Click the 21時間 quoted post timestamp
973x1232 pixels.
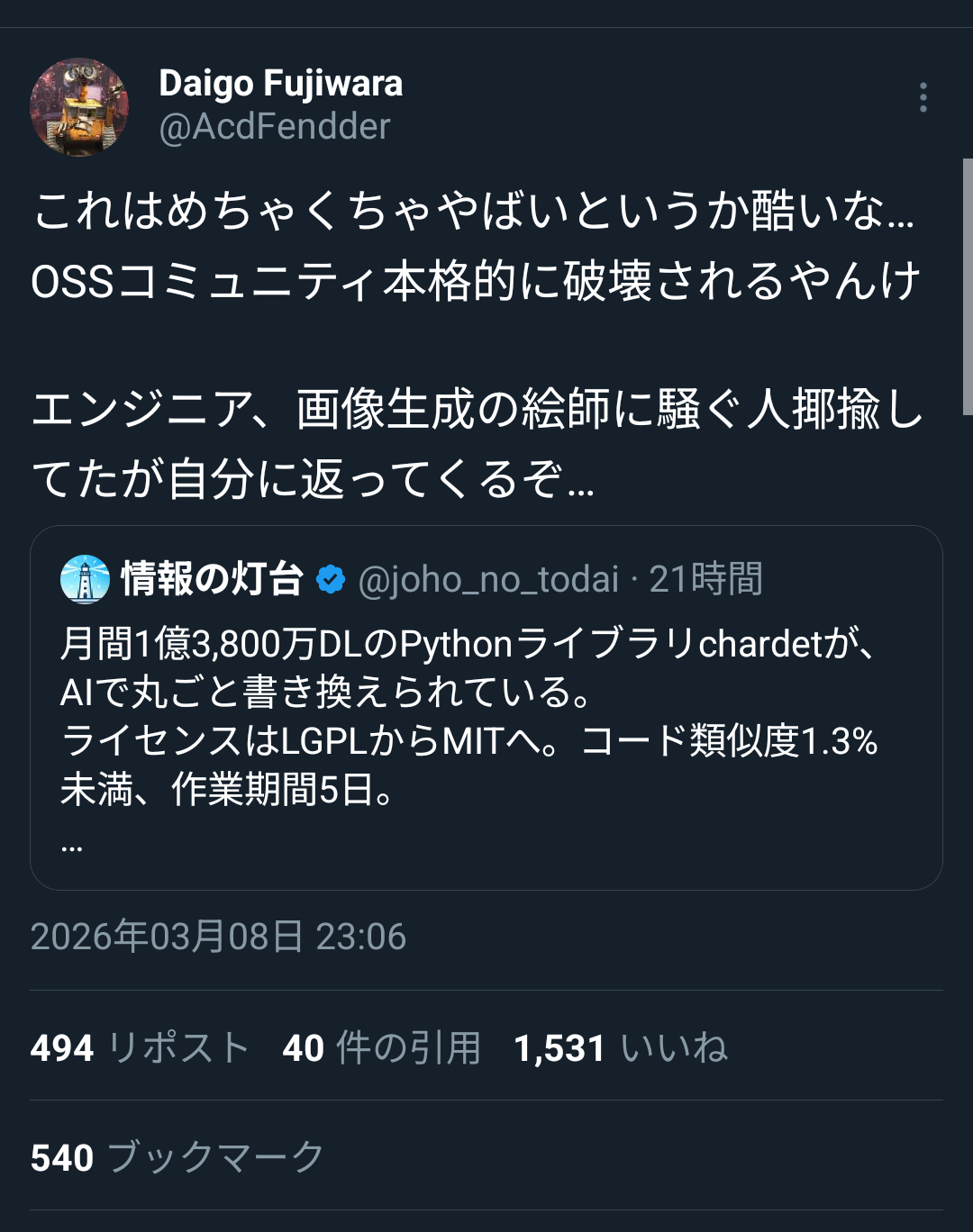[705, 580]
